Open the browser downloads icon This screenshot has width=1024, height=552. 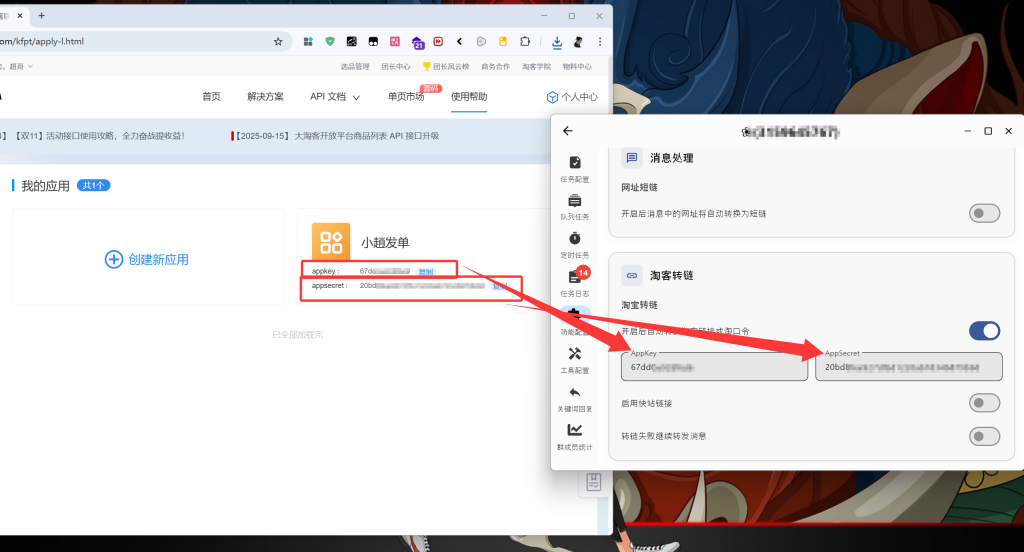557,42
